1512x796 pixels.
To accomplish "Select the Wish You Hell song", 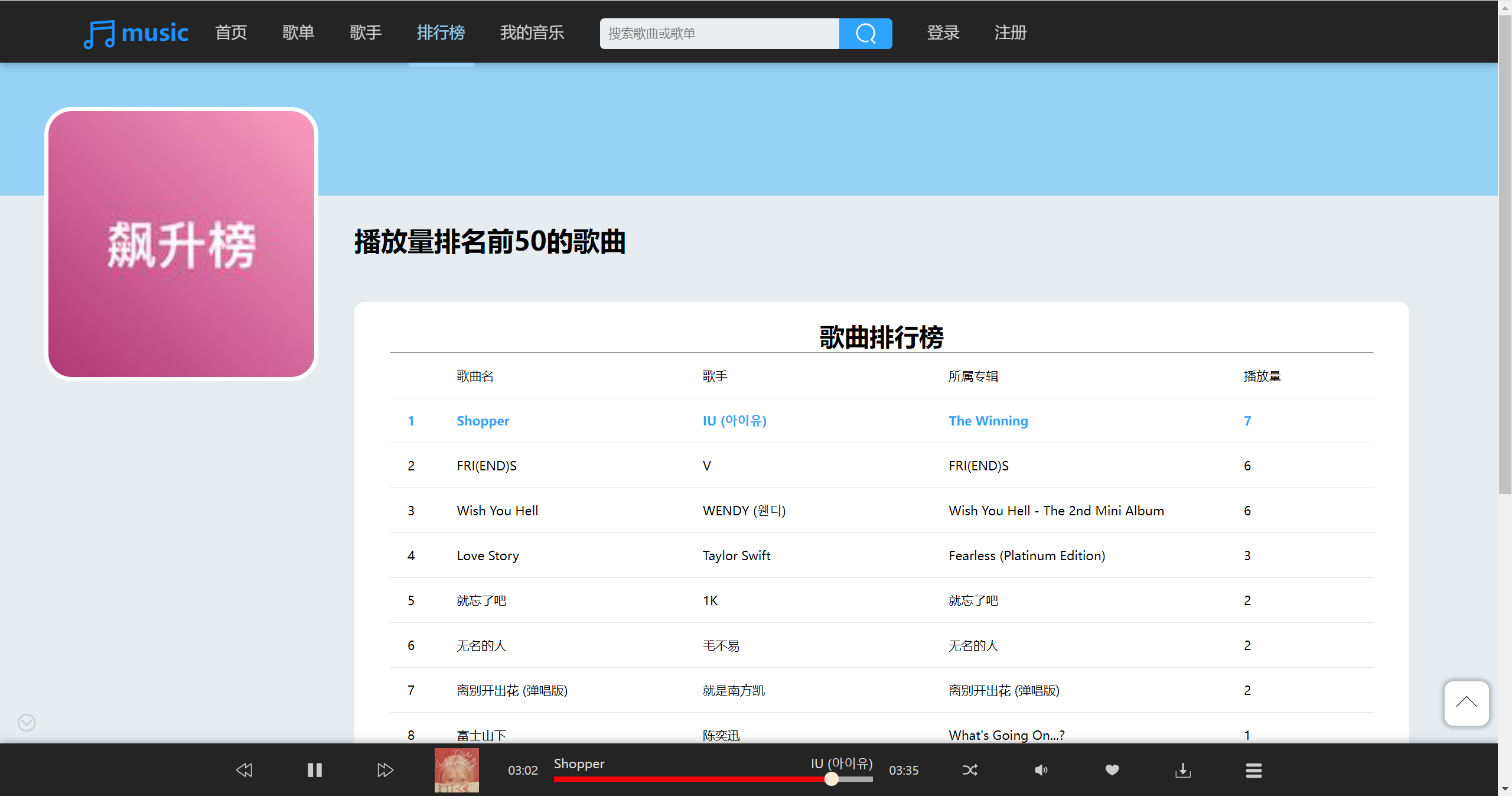I will pos(497,511).
